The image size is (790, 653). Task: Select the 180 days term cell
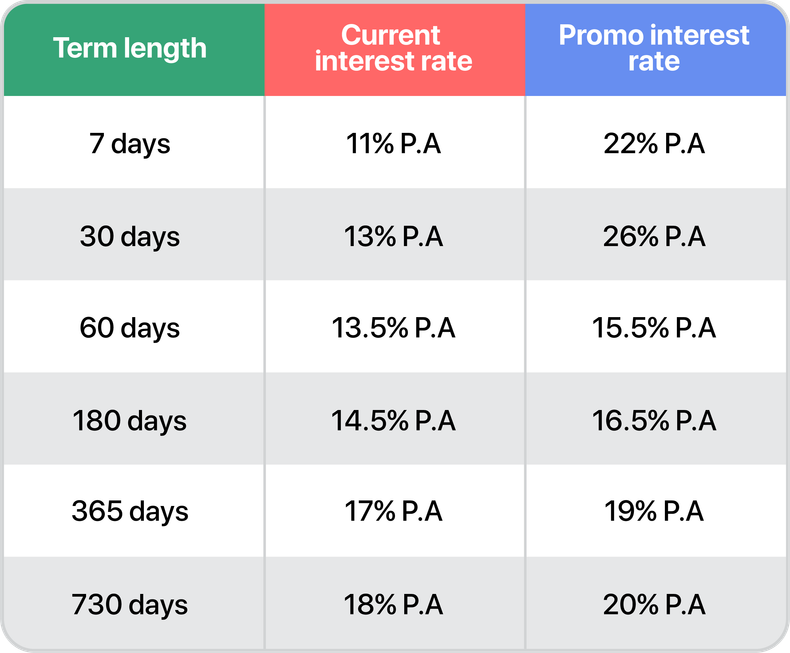(130, 421)
